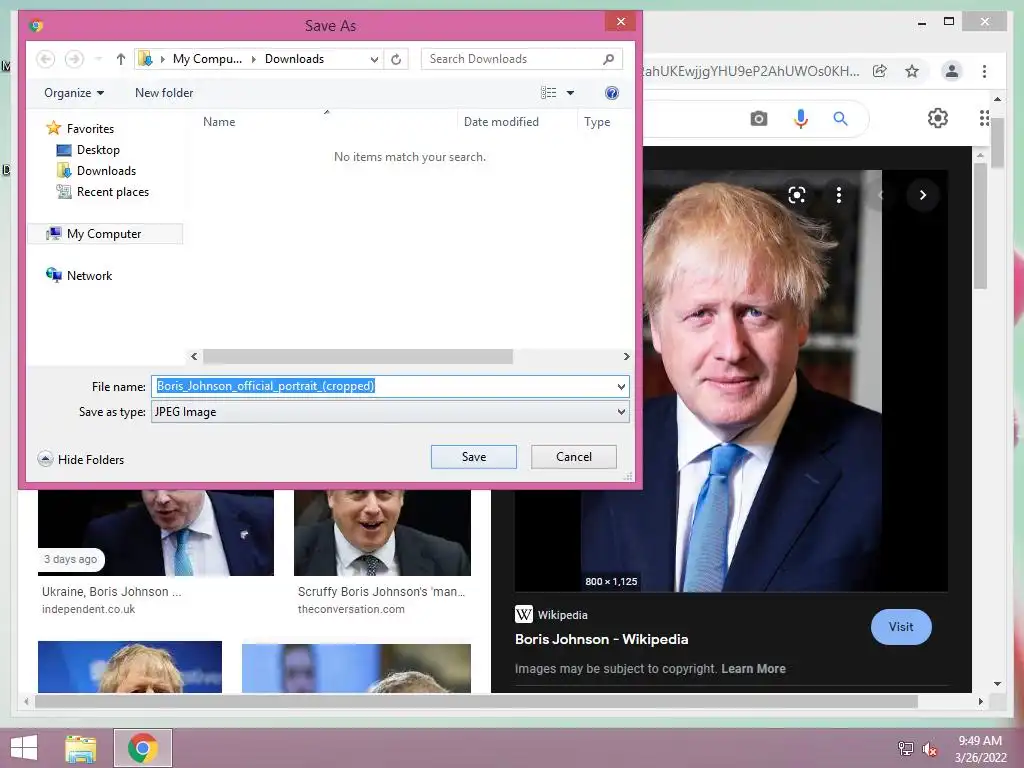This screenshot has width=1024, height=768.
Task: Click the file list scroll left arrow
Action: click(194, 357)
